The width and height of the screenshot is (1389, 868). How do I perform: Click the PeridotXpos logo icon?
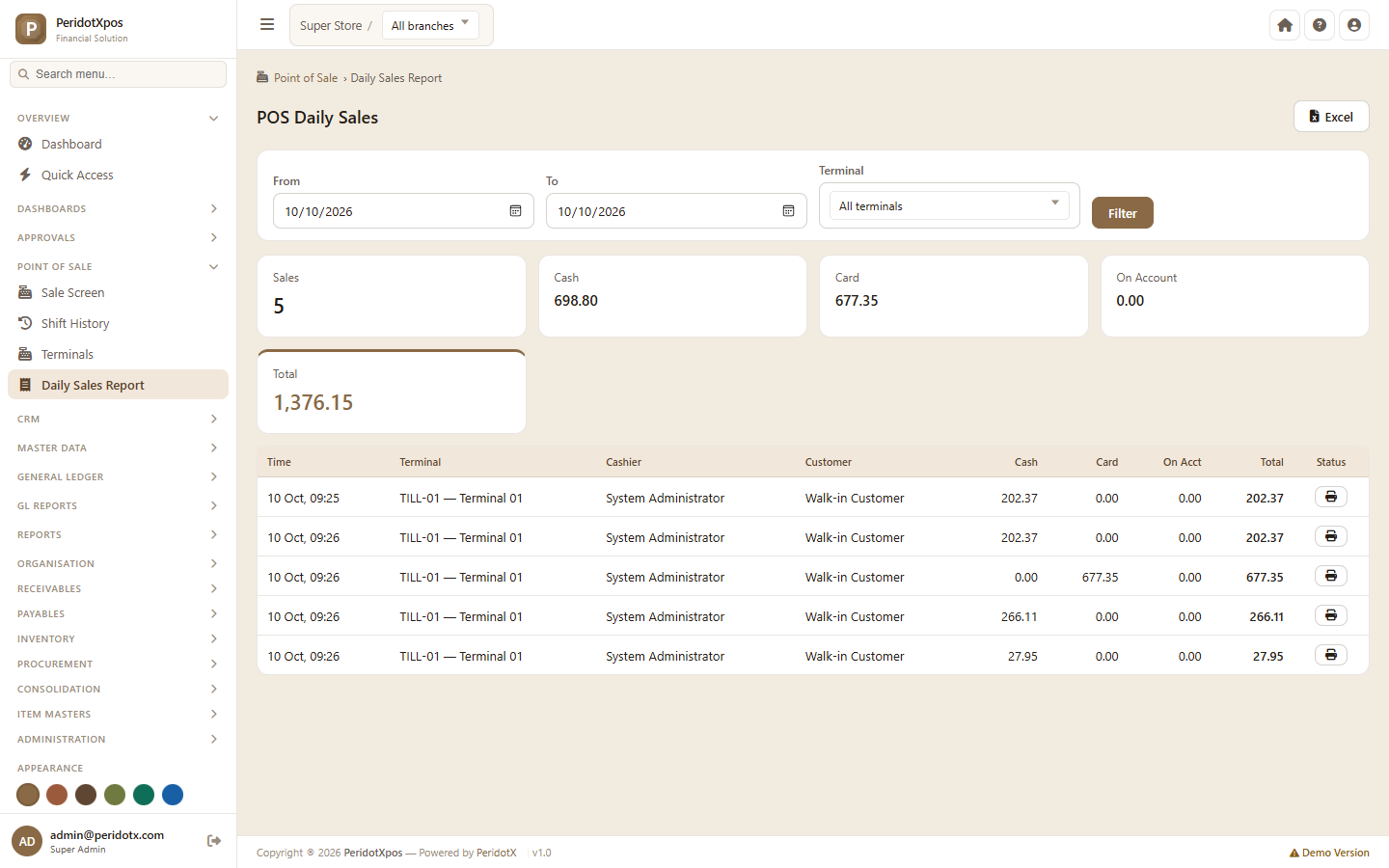[x=31, y=29]
